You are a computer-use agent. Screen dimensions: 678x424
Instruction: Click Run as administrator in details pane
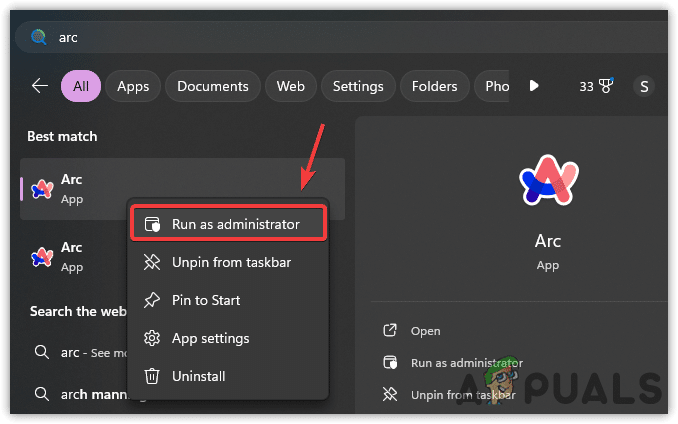tap(466, 363)
